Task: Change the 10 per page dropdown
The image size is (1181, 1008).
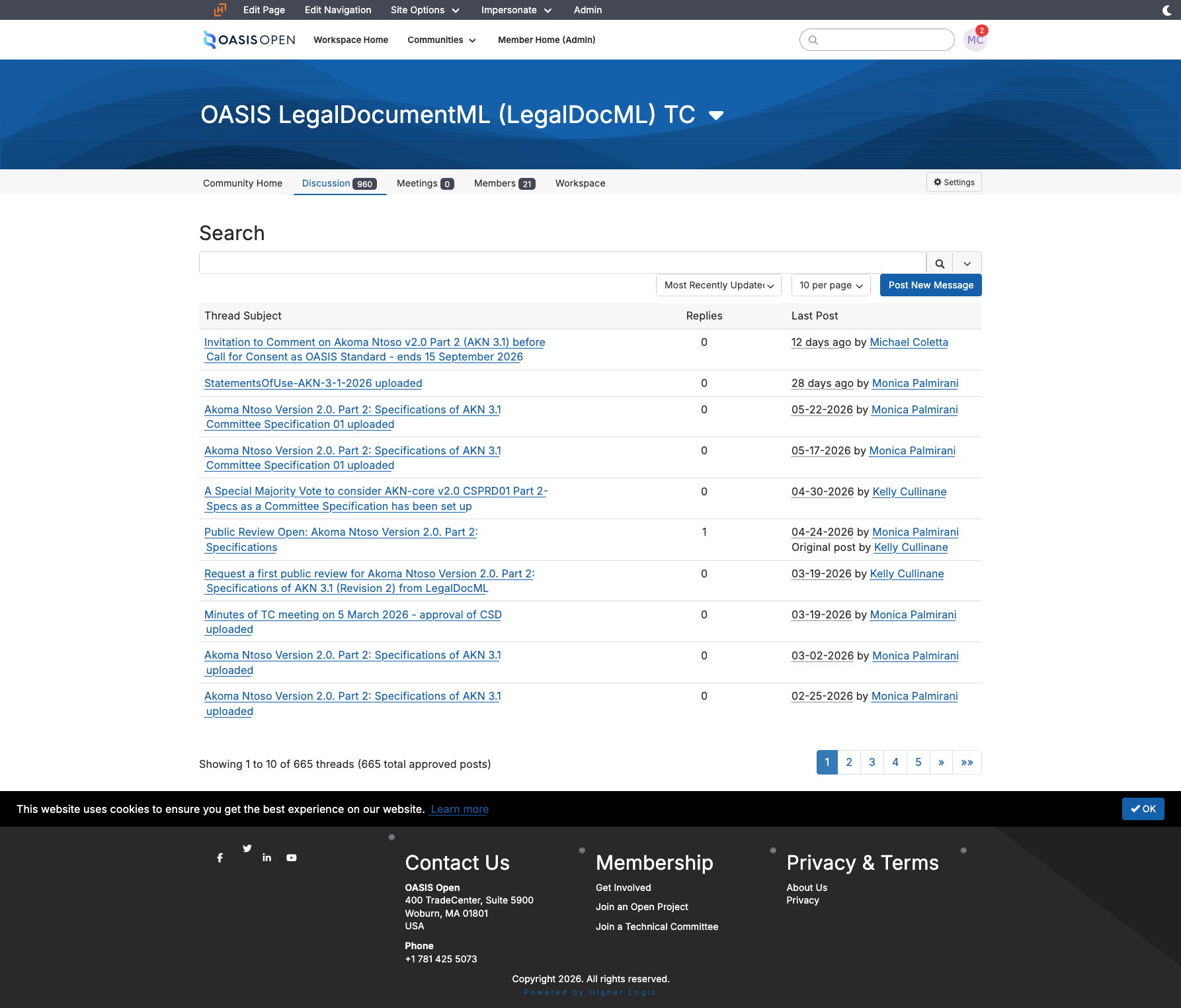Action: 831,285
